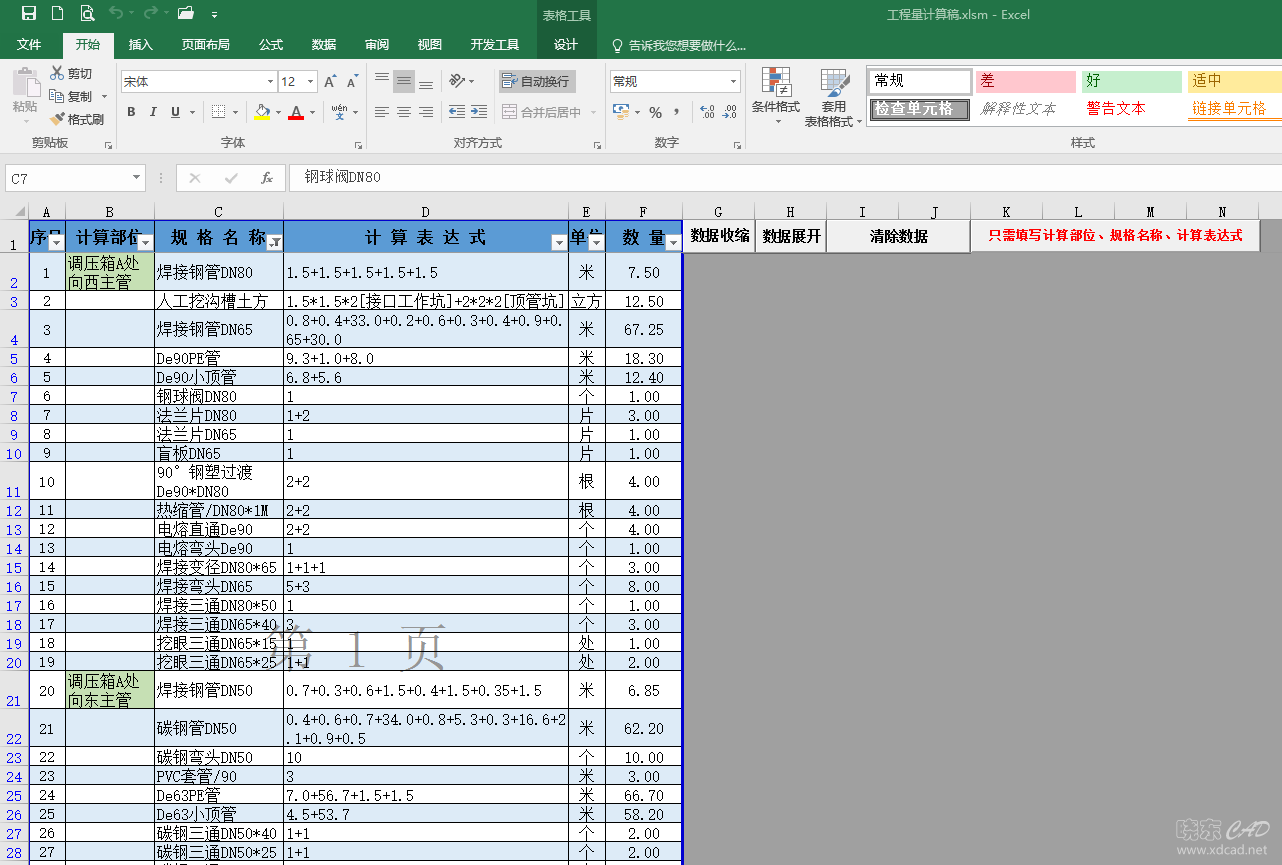Click the 粘贴 paste clipboard icon
The height and width of the screenshot is (865, 1282).
pyautogui.click(x=25, y=84)
